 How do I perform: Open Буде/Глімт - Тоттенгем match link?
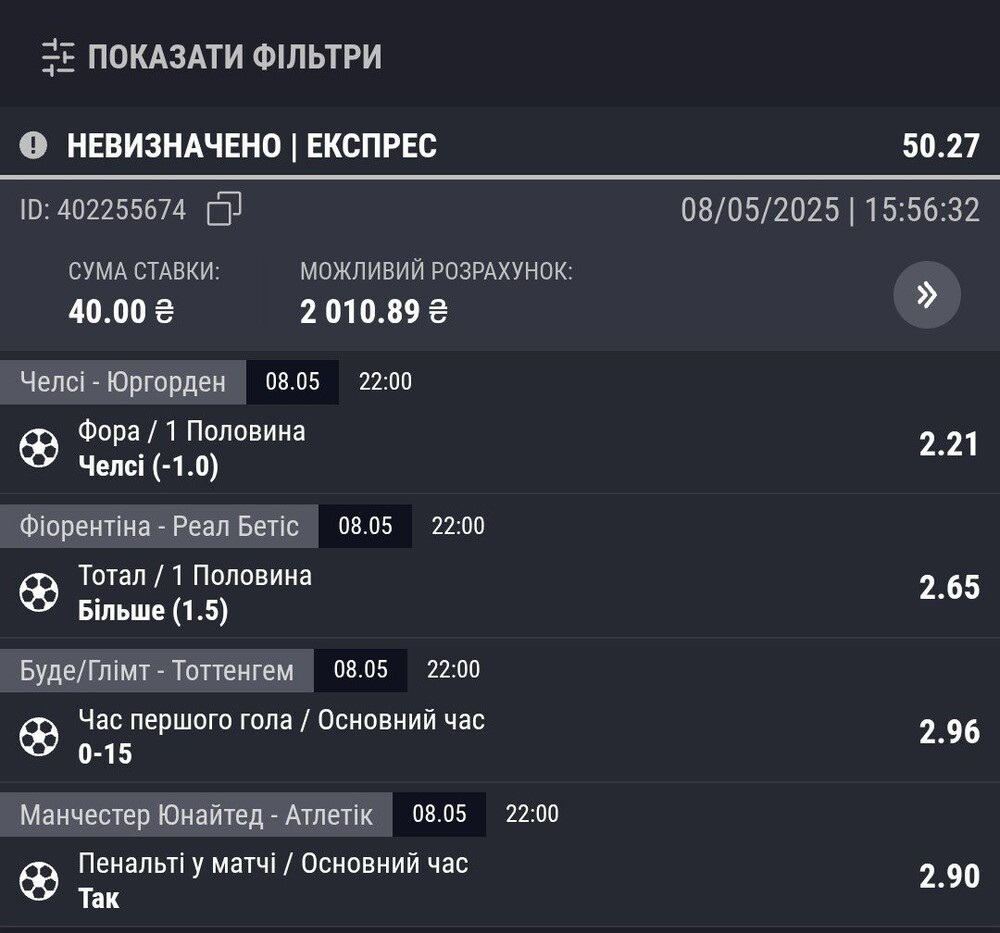pyautogui.click(x=157, y=670)
